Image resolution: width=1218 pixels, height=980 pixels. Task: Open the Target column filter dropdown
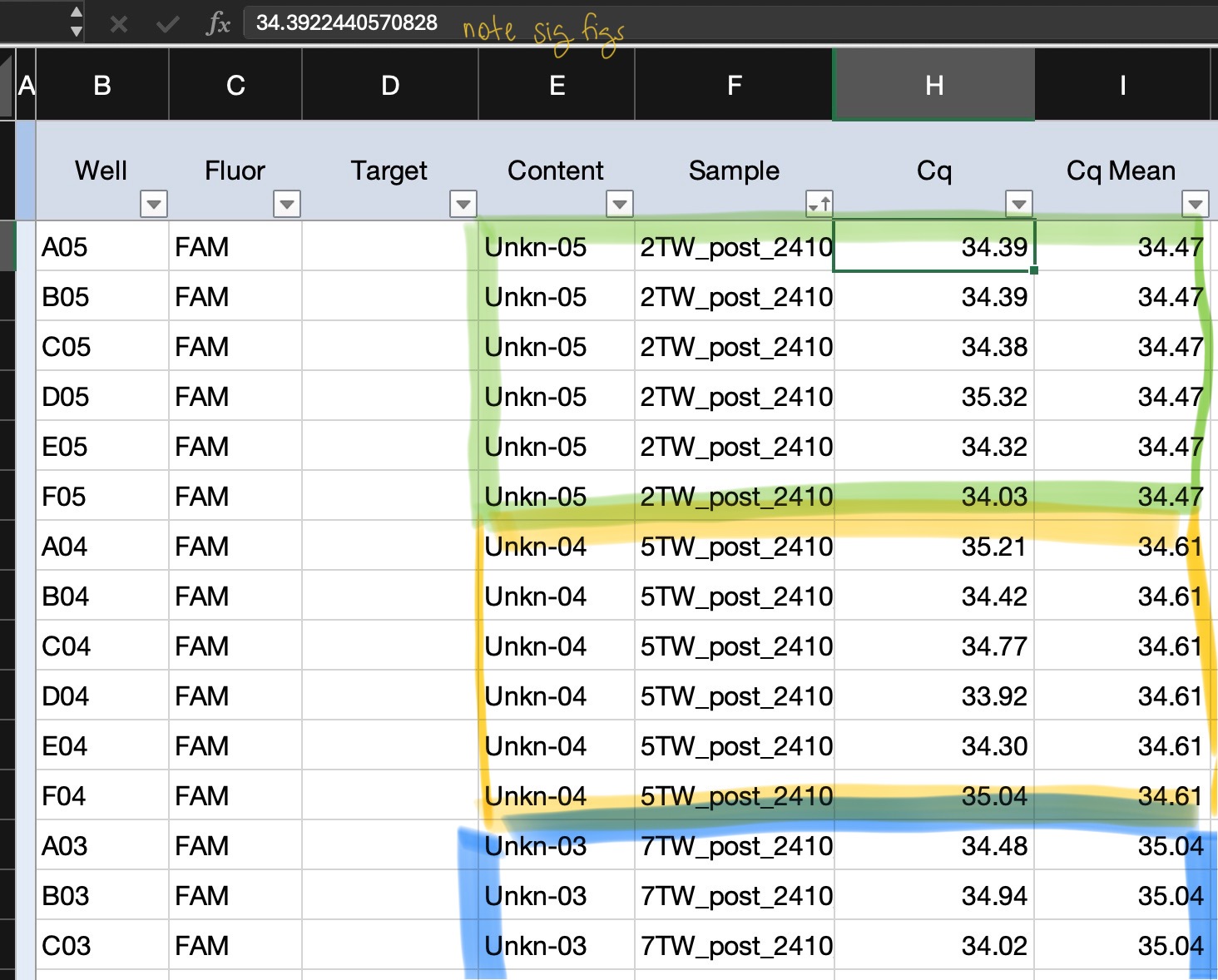(463, 204)
